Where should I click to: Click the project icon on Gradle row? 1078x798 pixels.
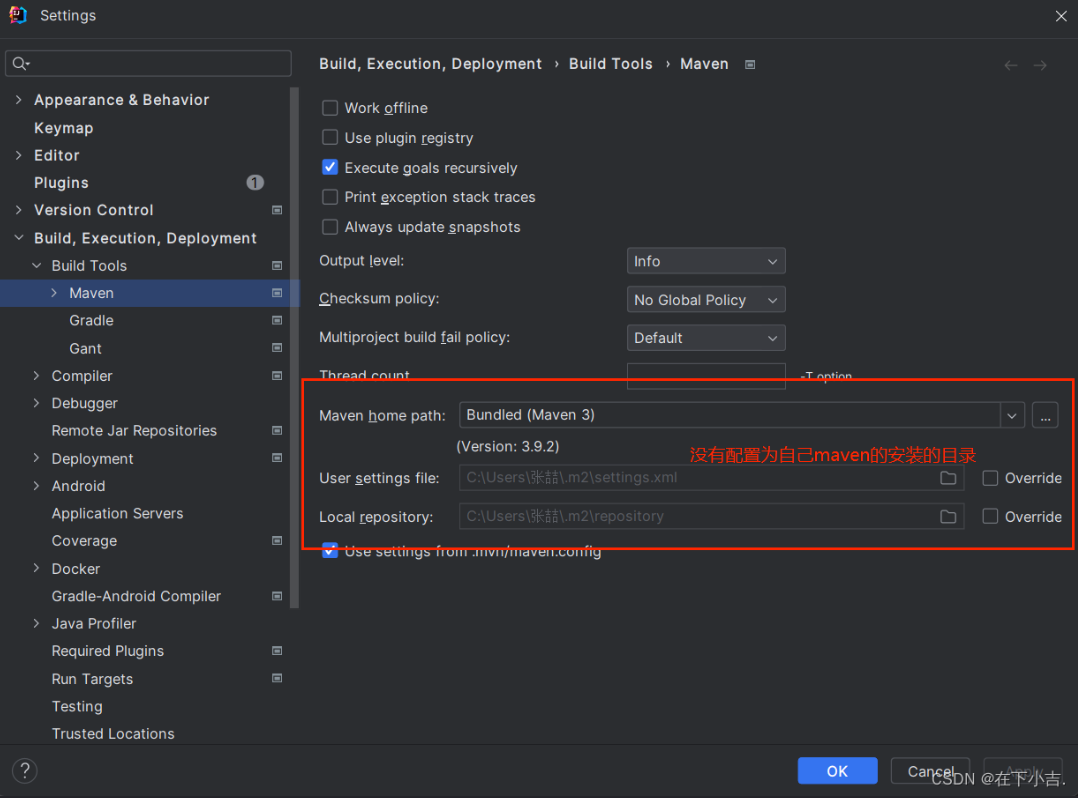pos(277,320)
